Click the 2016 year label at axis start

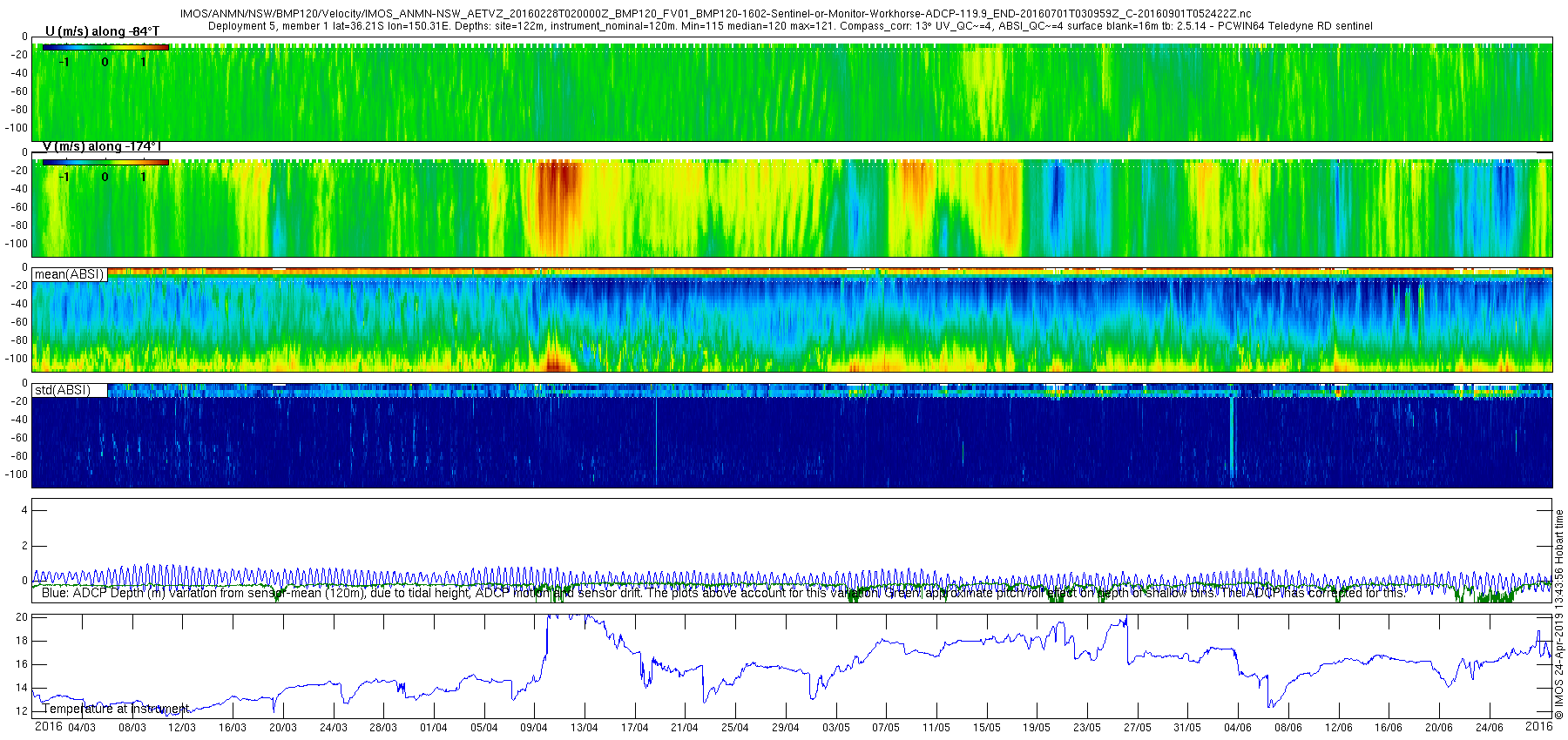point(48,726)
